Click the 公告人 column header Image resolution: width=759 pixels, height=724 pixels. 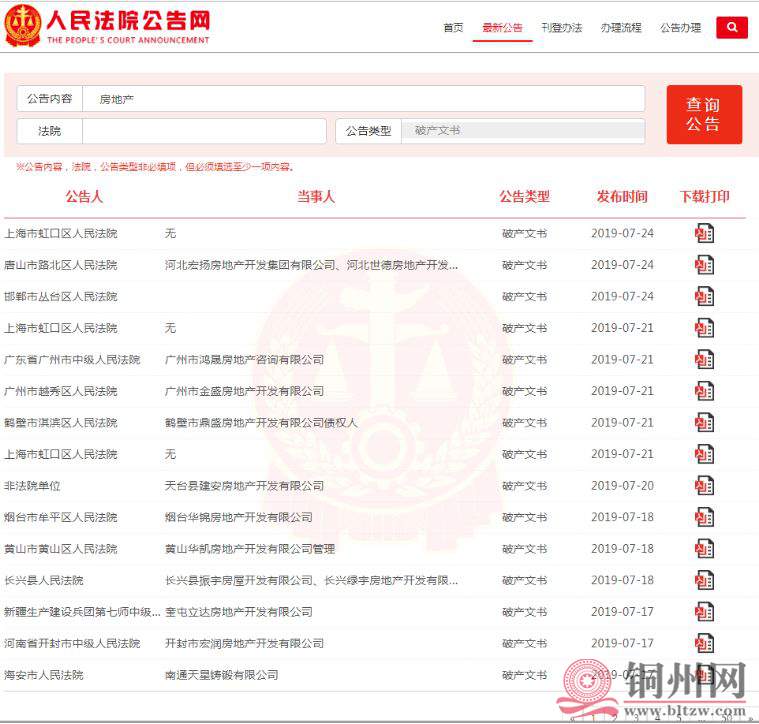84,196
